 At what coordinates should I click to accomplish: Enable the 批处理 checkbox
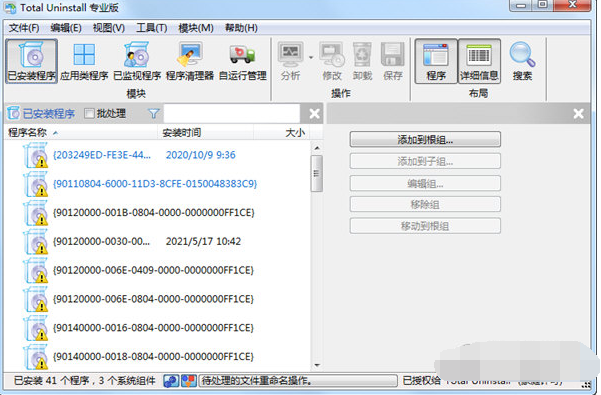[89, 113]
